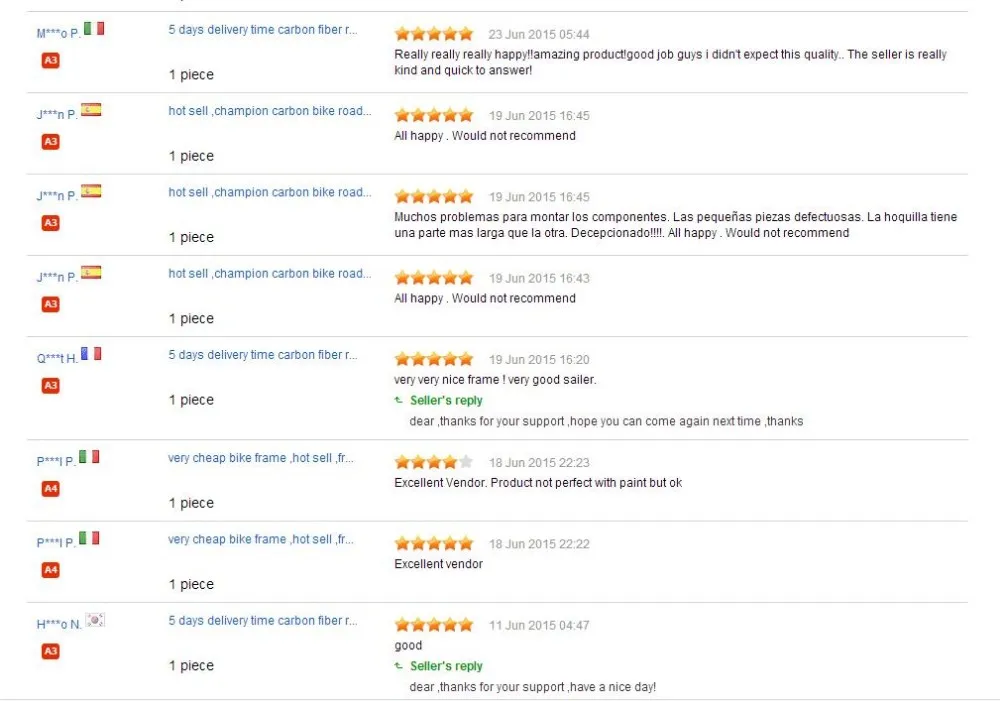Click the Italian flag beside M***o P.
1000x701 pixels.
click(94, 29)
